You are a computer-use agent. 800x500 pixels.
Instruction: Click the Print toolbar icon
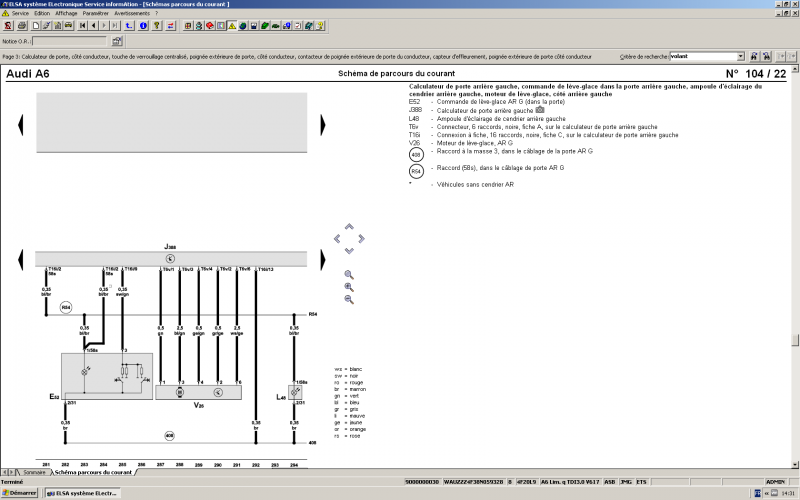(x=22, y=26)
